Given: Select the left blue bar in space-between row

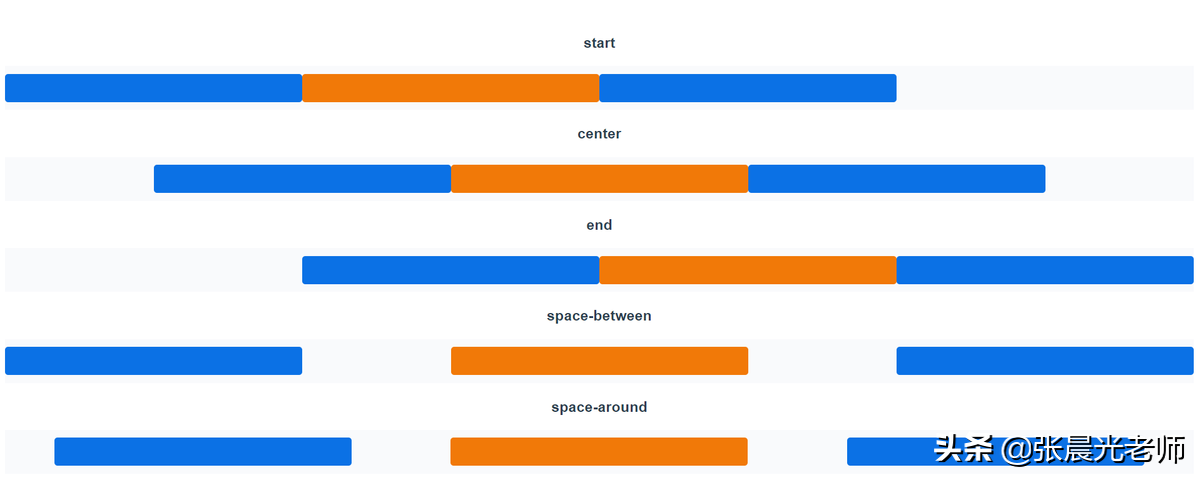Looking at the screenshot, I should click(x=153, y=361).
